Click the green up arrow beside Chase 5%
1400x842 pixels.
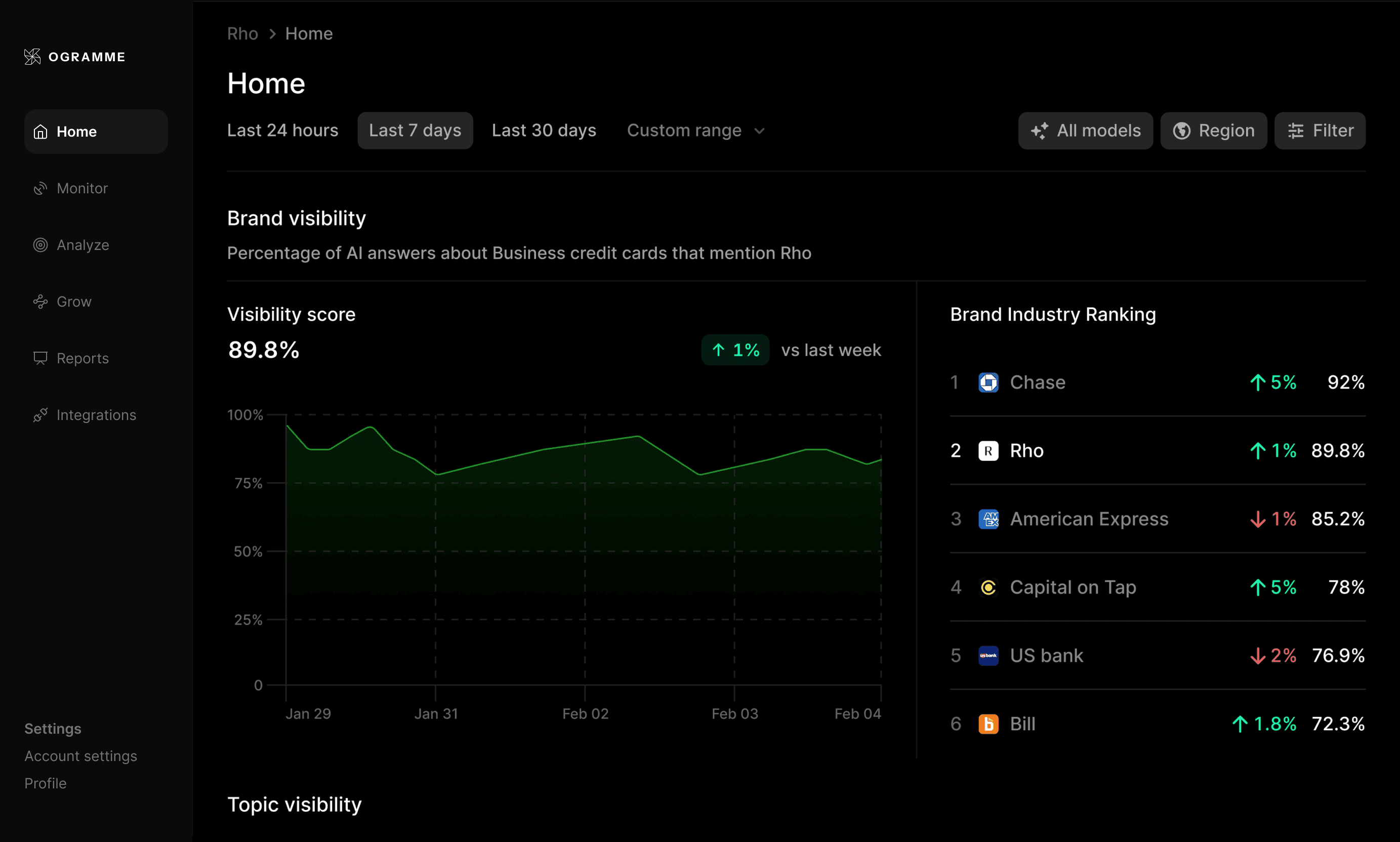coord(1258,383)
